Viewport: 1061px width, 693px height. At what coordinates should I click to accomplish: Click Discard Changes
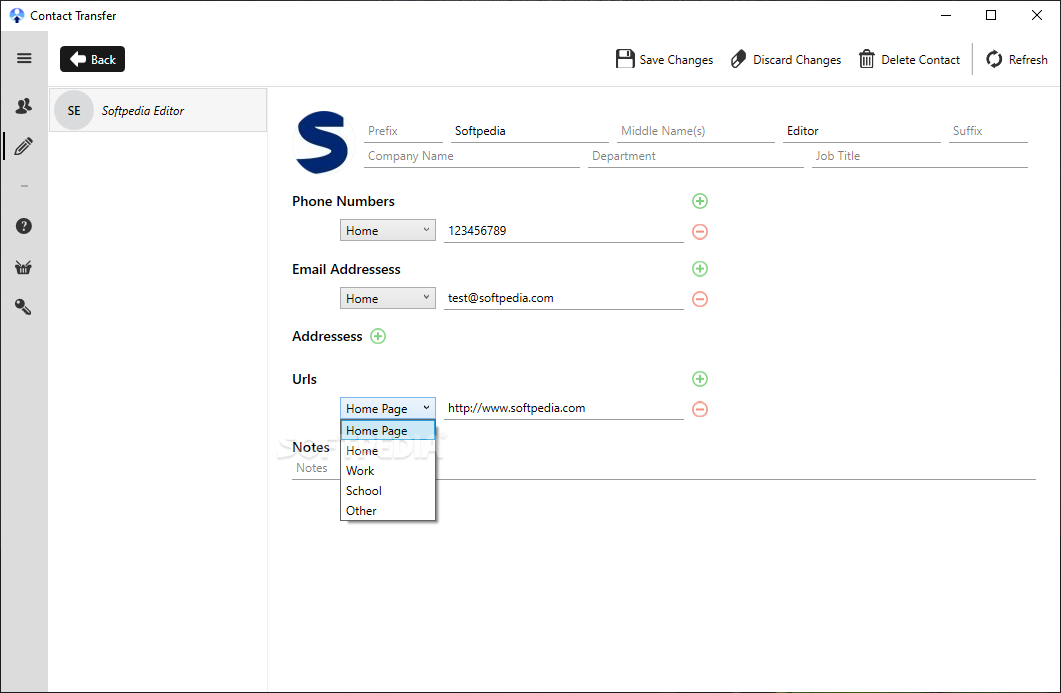point(786,60)
